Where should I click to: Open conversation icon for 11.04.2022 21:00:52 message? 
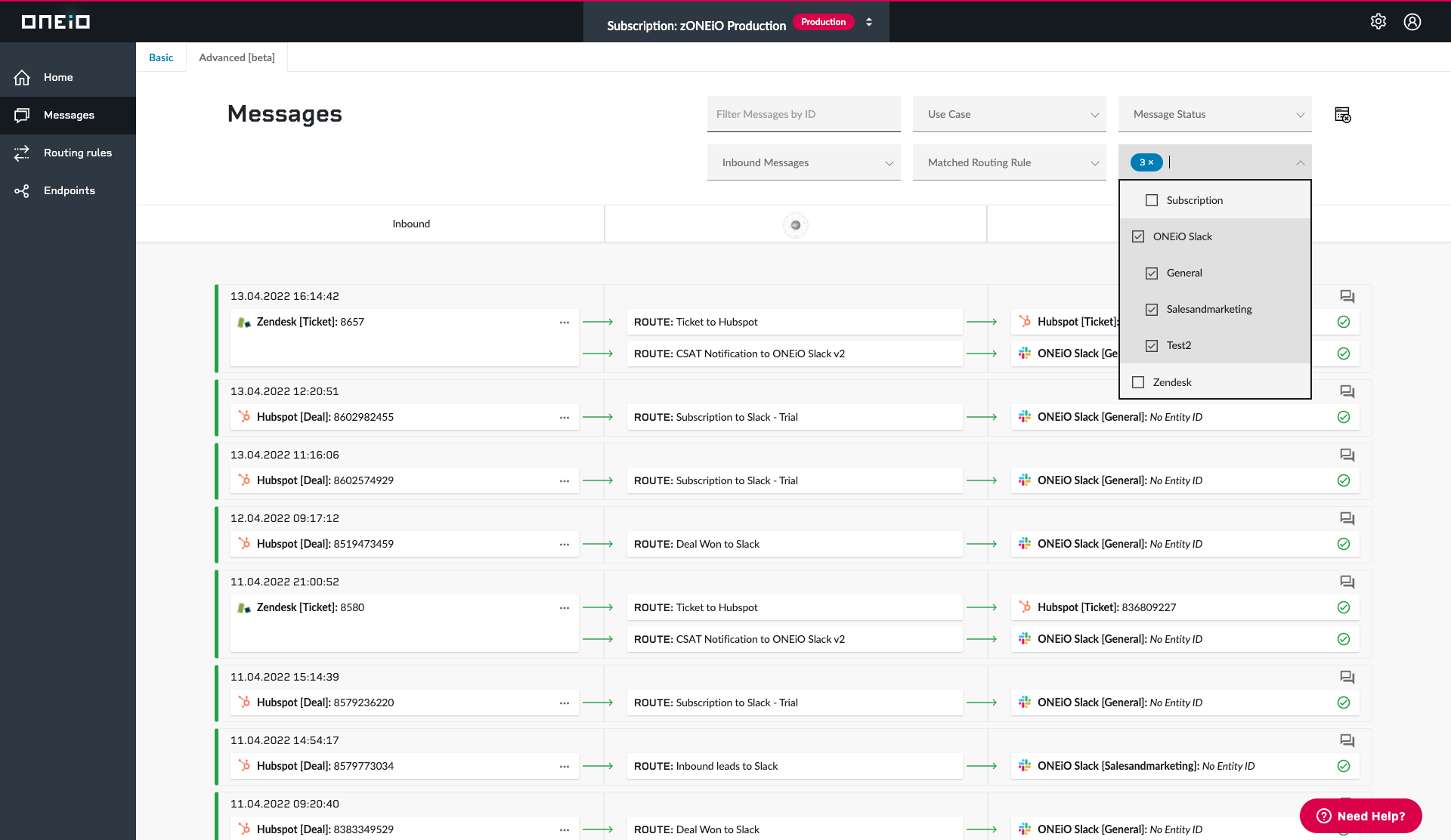click(x=1347, y=582)
